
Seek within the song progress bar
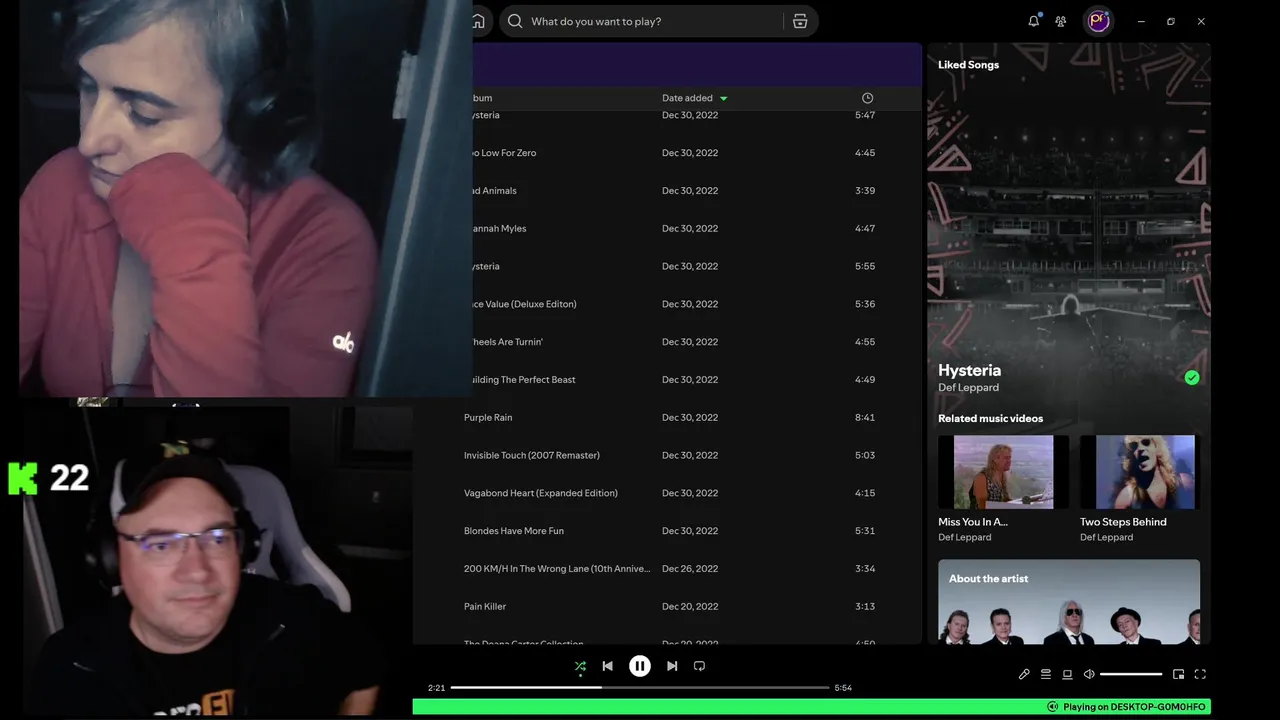640,688
